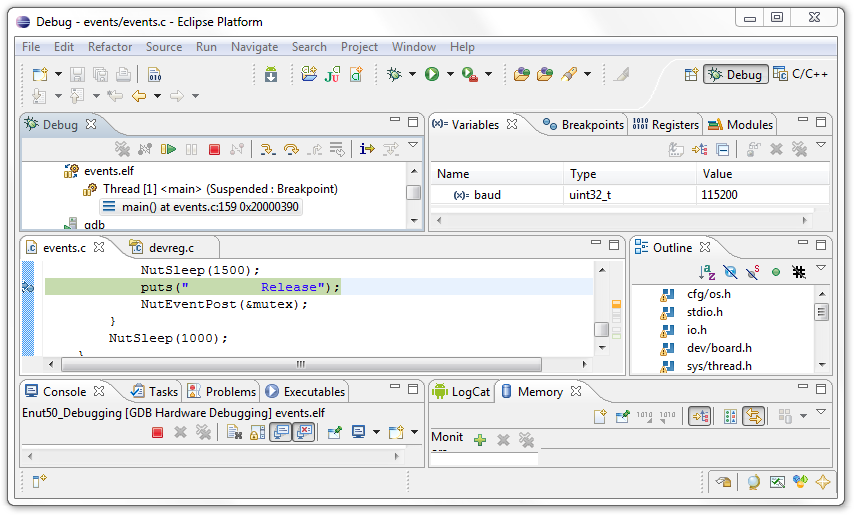Toggle Hide Non-Public Members green dot icon

click(776, 272)
